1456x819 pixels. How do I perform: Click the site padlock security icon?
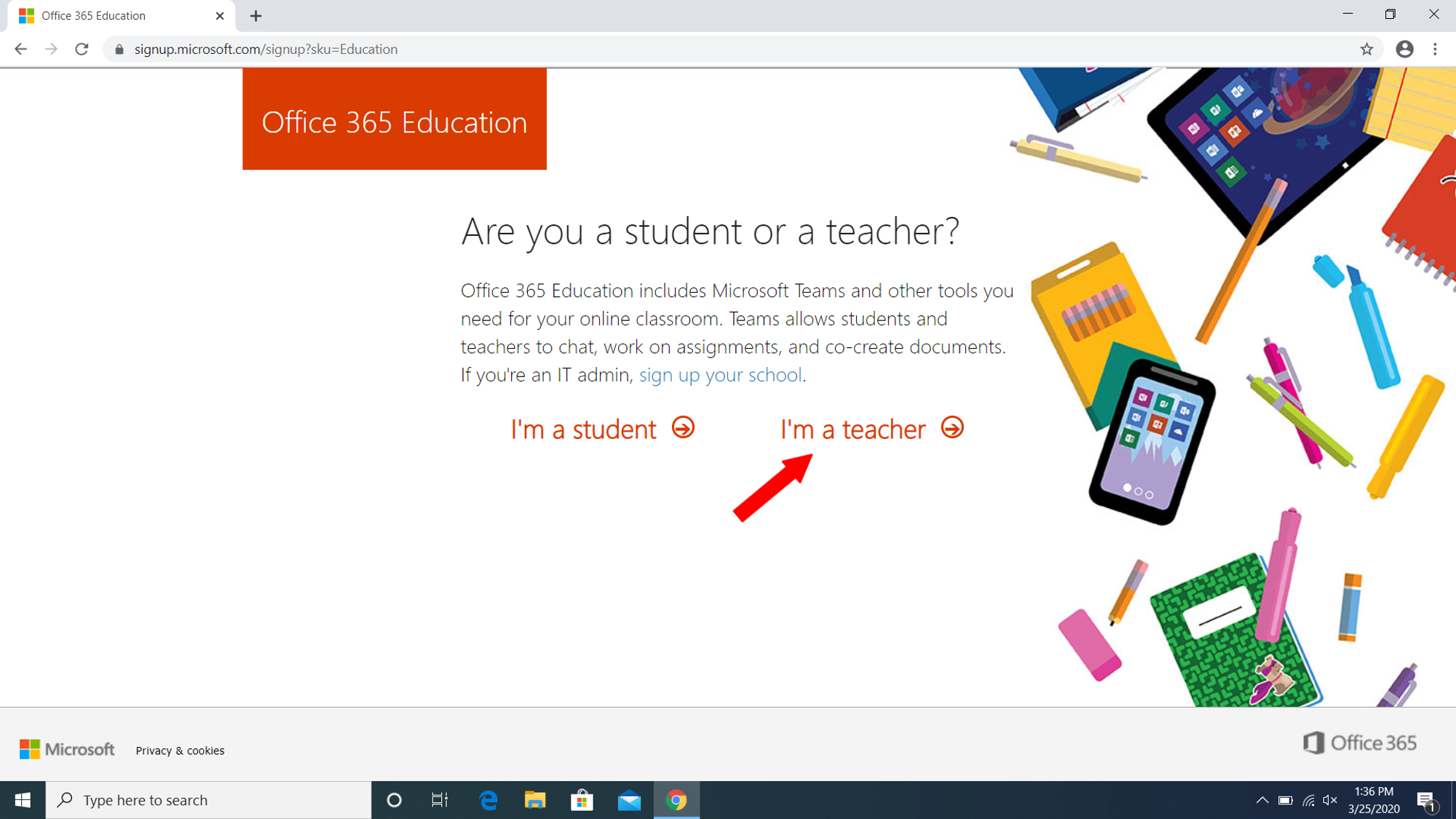pyautogui.click(x=119, y=49)
